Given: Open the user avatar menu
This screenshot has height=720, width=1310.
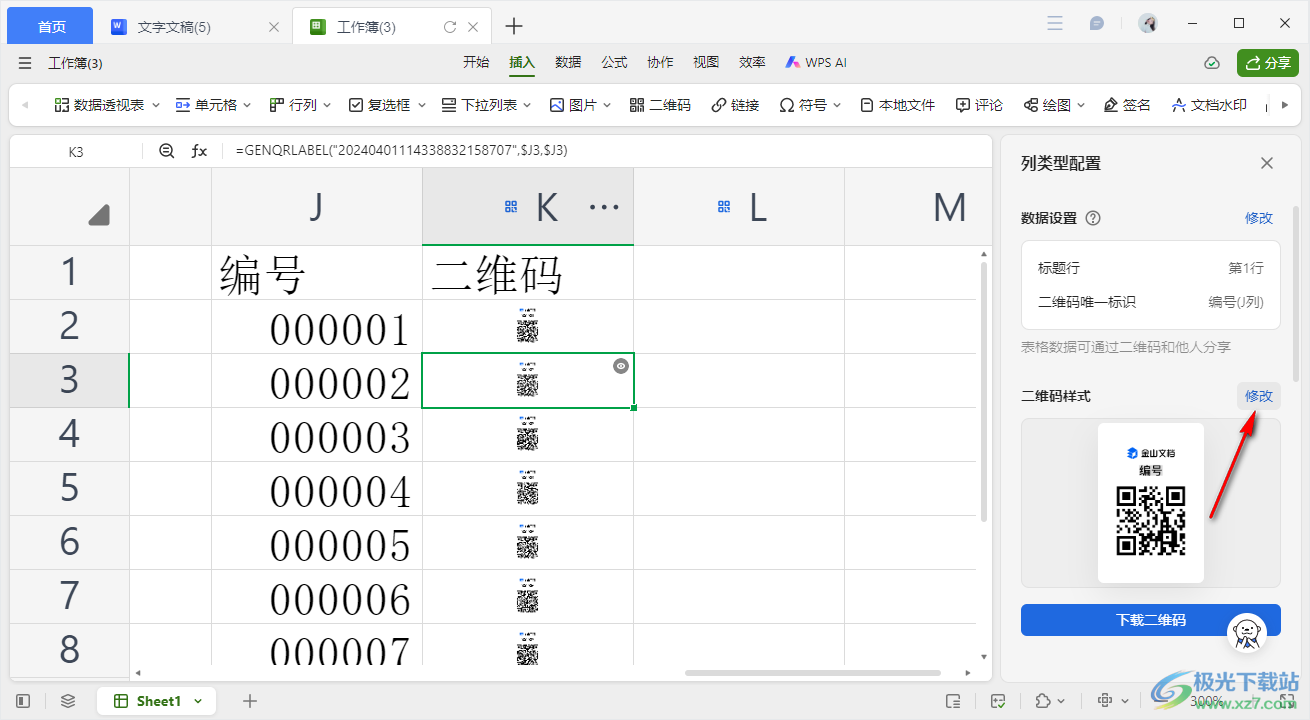Looking at the screenshot, I should [x=1148, y=23].
